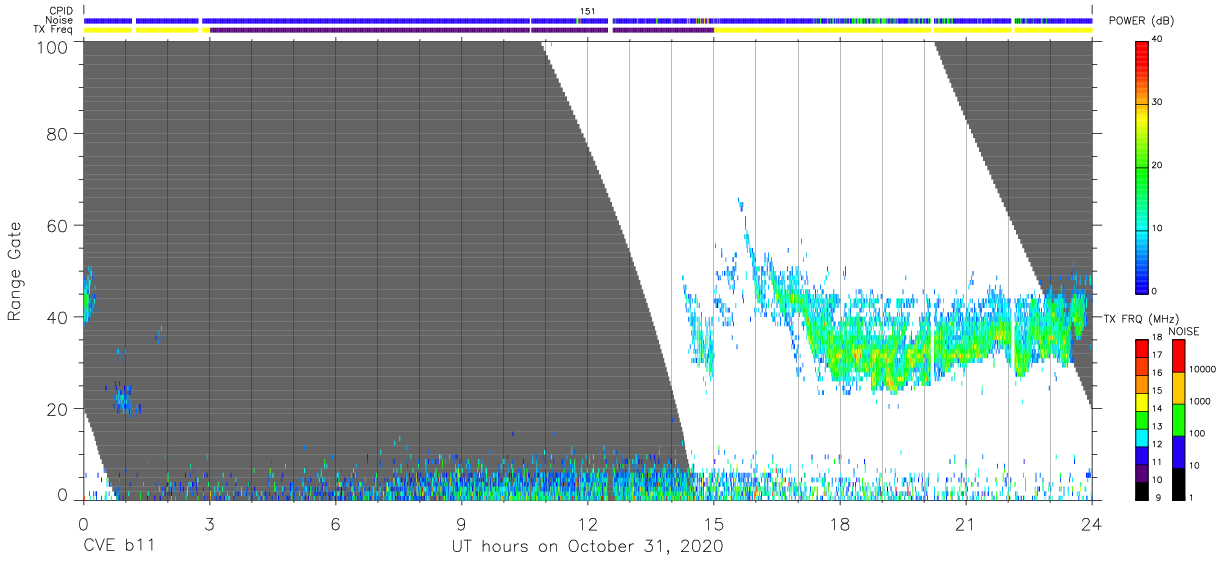Click the 18 tick on UT hours axis
This screenshot has width=1228, height=567.
pos(840,523)
